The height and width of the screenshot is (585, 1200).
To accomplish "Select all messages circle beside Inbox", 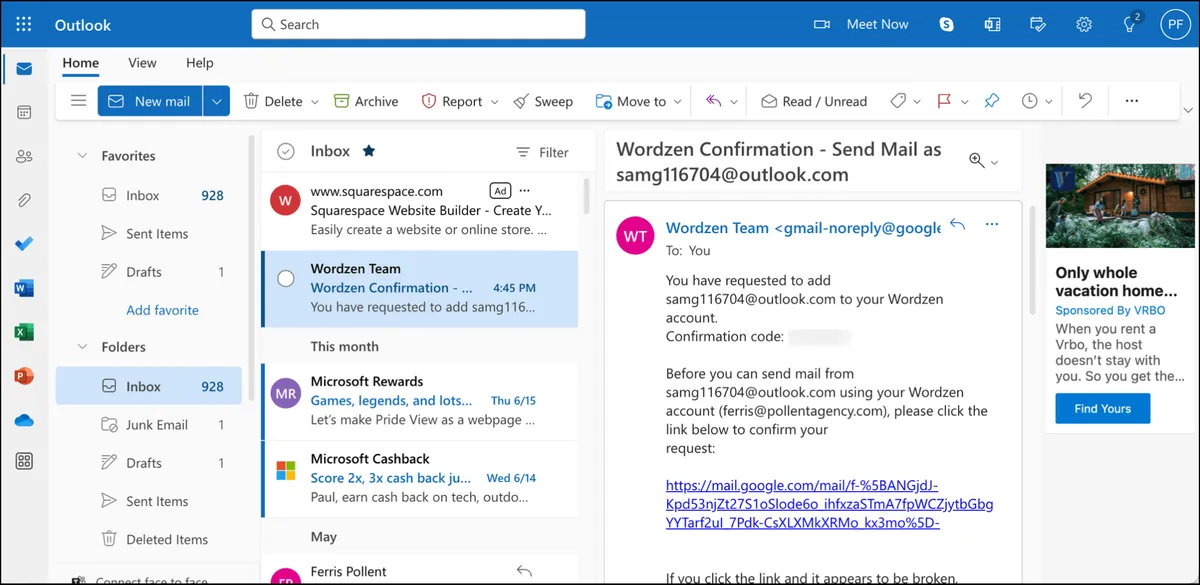I will (286, 151).
